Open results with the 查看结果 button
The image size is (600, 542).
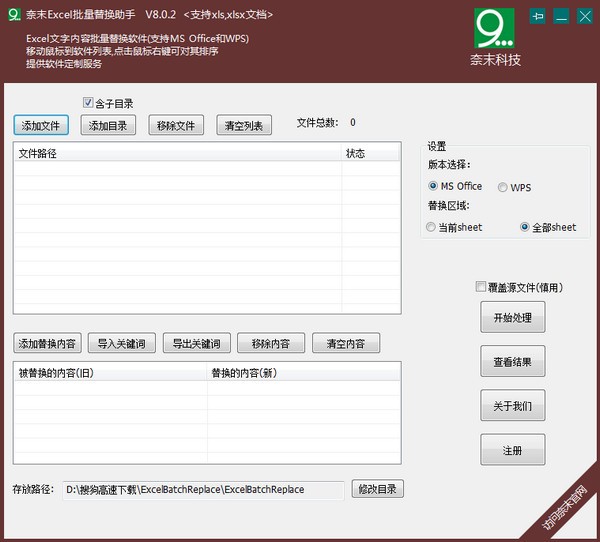[512, 363]
